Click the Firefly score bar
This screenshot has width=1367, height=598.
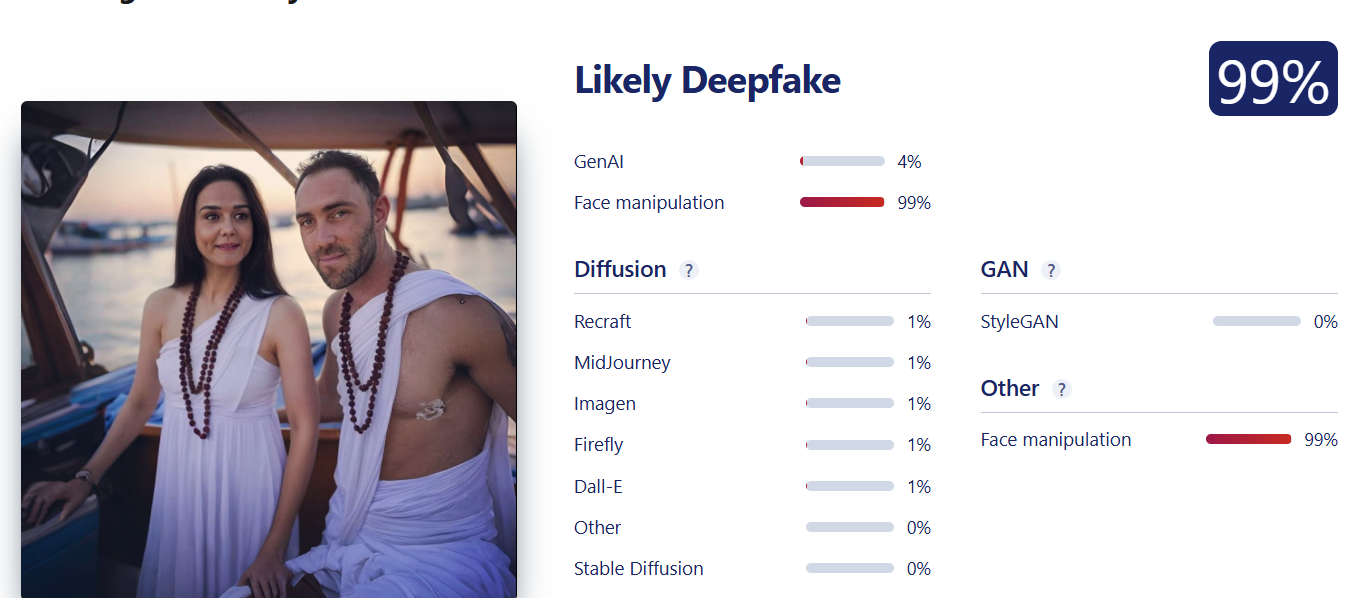849,445
